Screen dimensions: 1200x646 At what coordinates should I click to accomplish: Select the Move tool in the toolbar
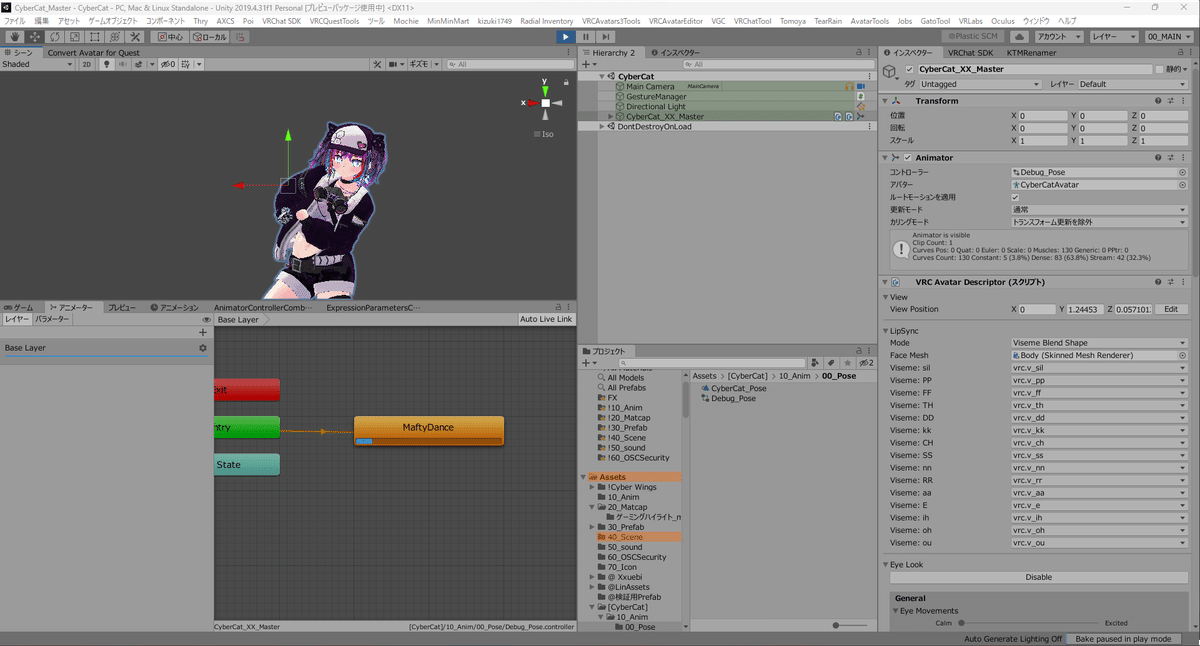click(35, 37)
